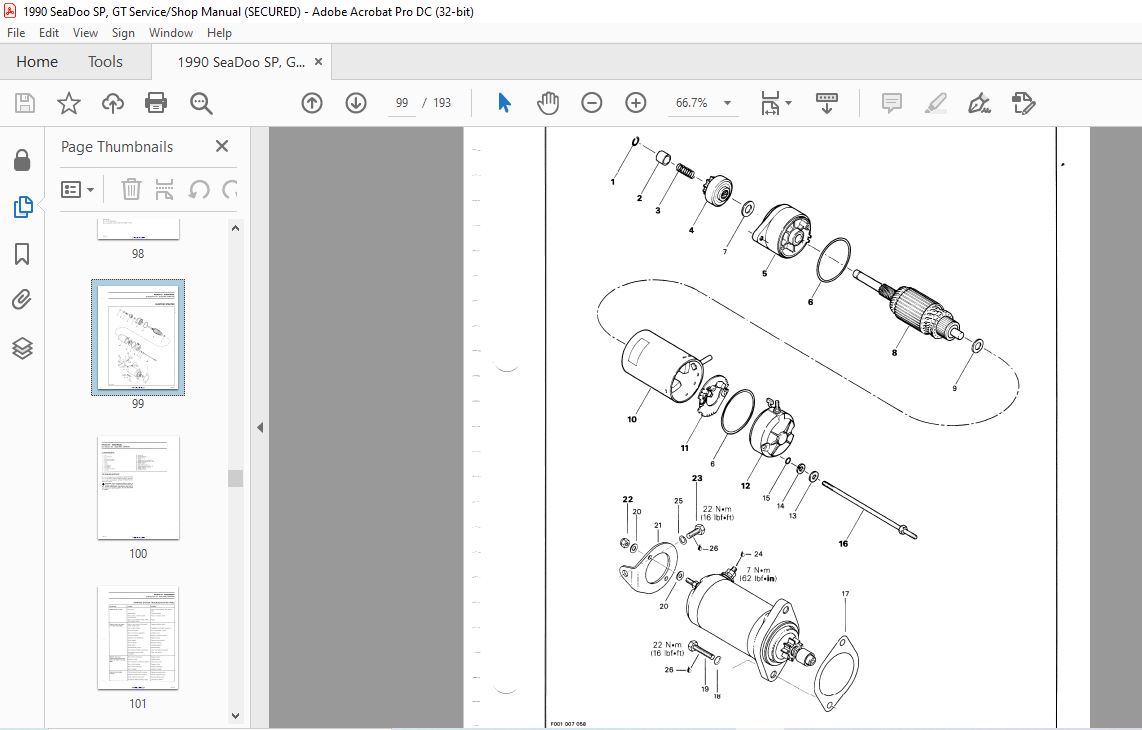Add document to favorites with star icon
Viewport: 1142px width, 730px height.
point(68,103)
